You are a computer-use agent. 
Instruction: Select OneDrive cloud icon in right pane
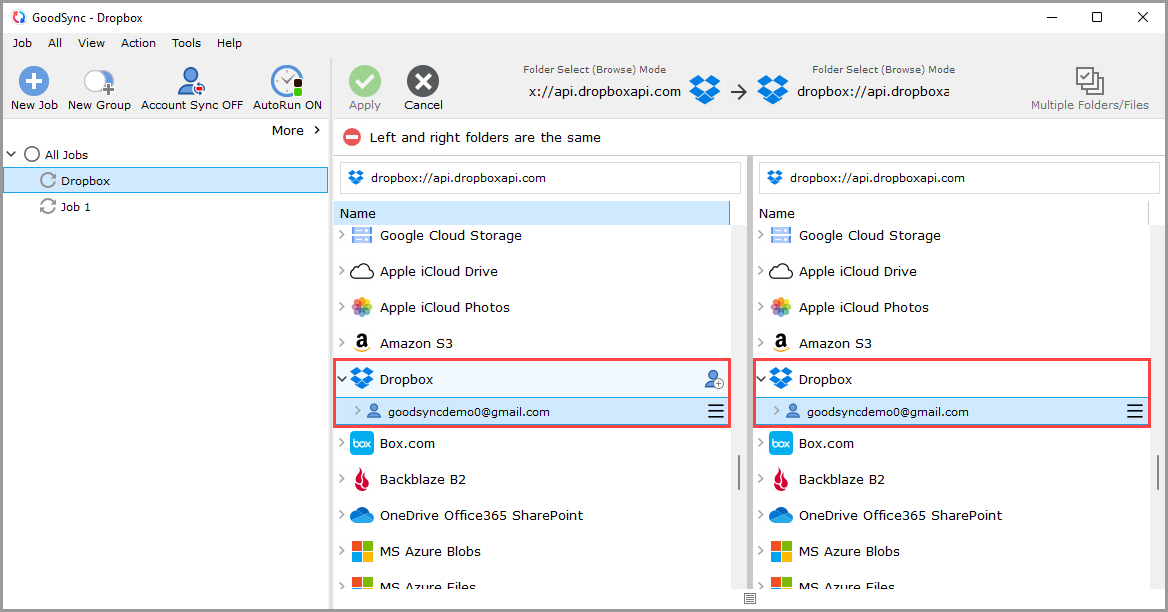tap(781, 515)
